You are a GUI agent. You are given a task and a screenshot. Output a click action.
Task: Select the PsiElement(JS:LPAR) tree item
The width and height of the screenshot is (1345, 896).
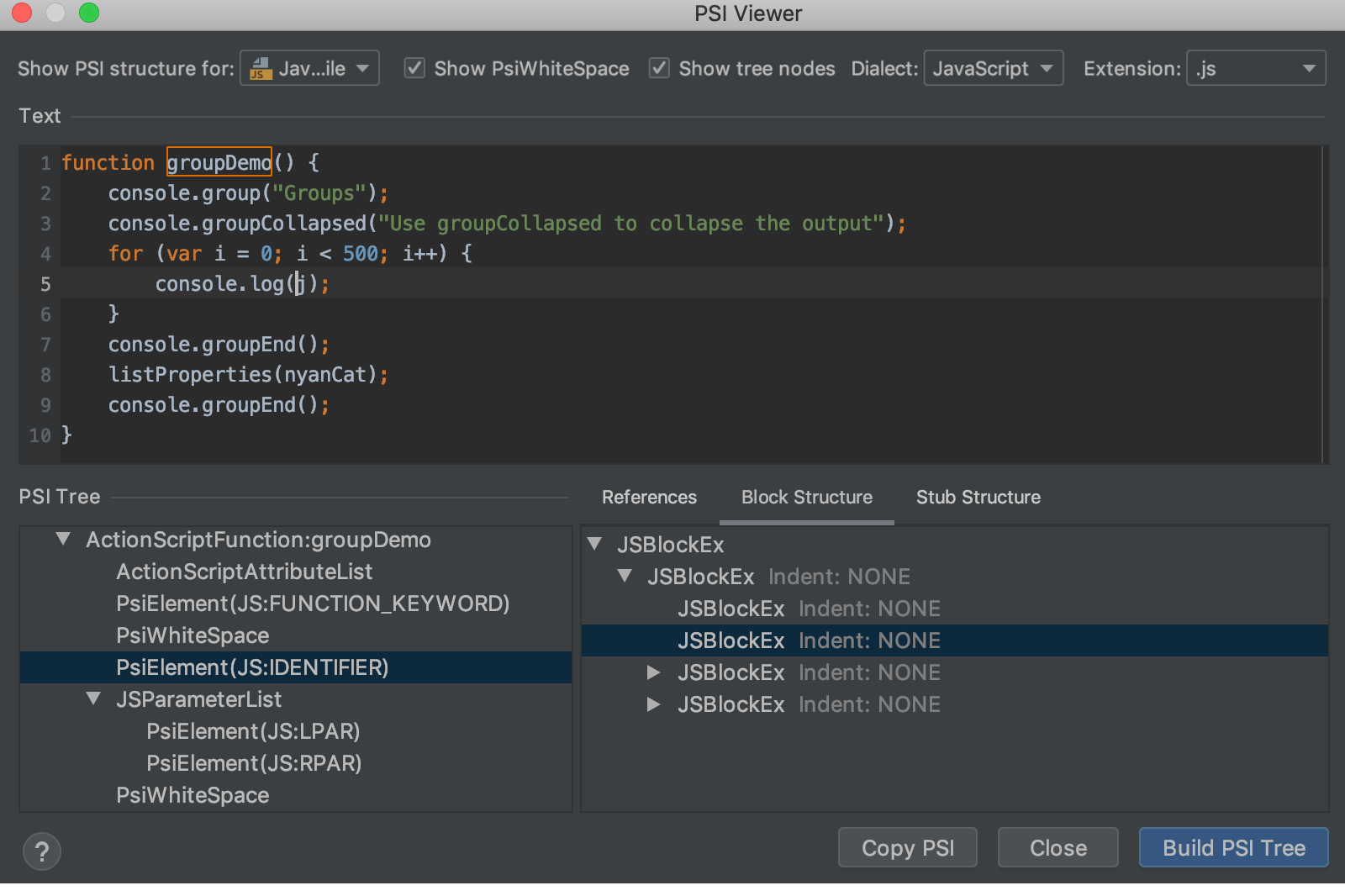tap(253, 731)
